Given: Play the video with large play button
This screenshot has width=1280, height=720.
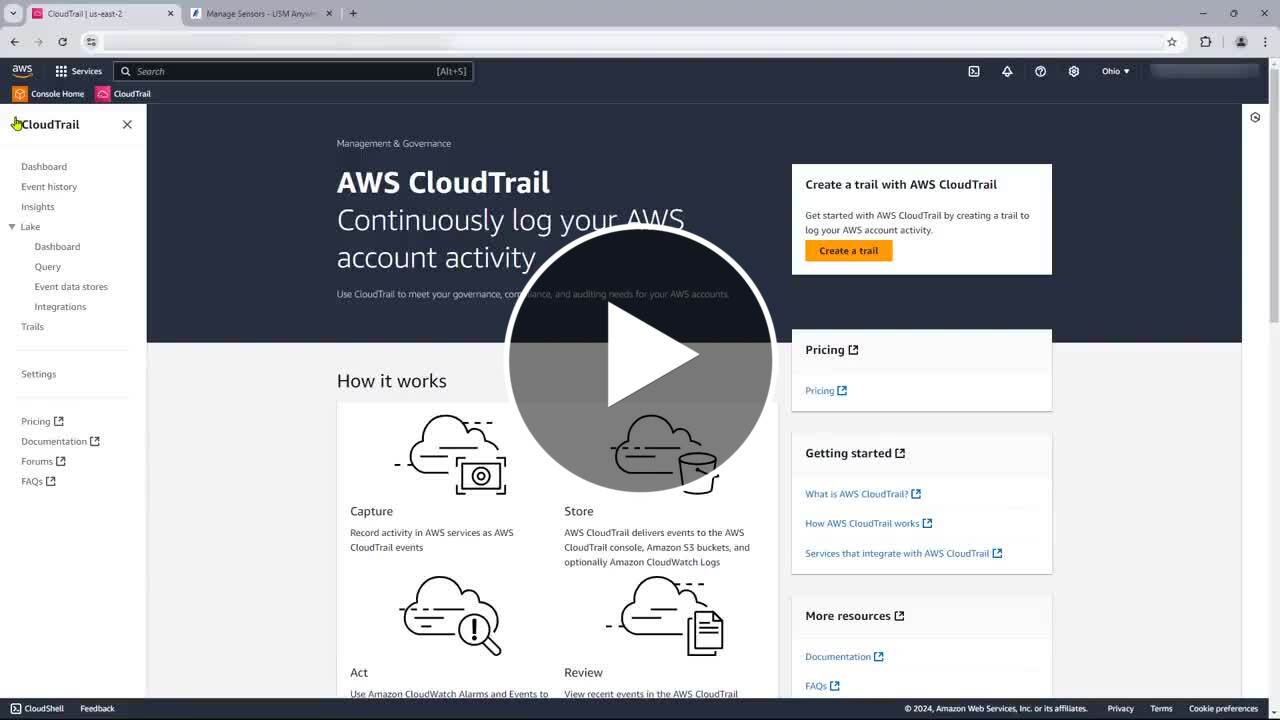Looking at the screenshot, I should pyautogui.click(x=640, y=357).
